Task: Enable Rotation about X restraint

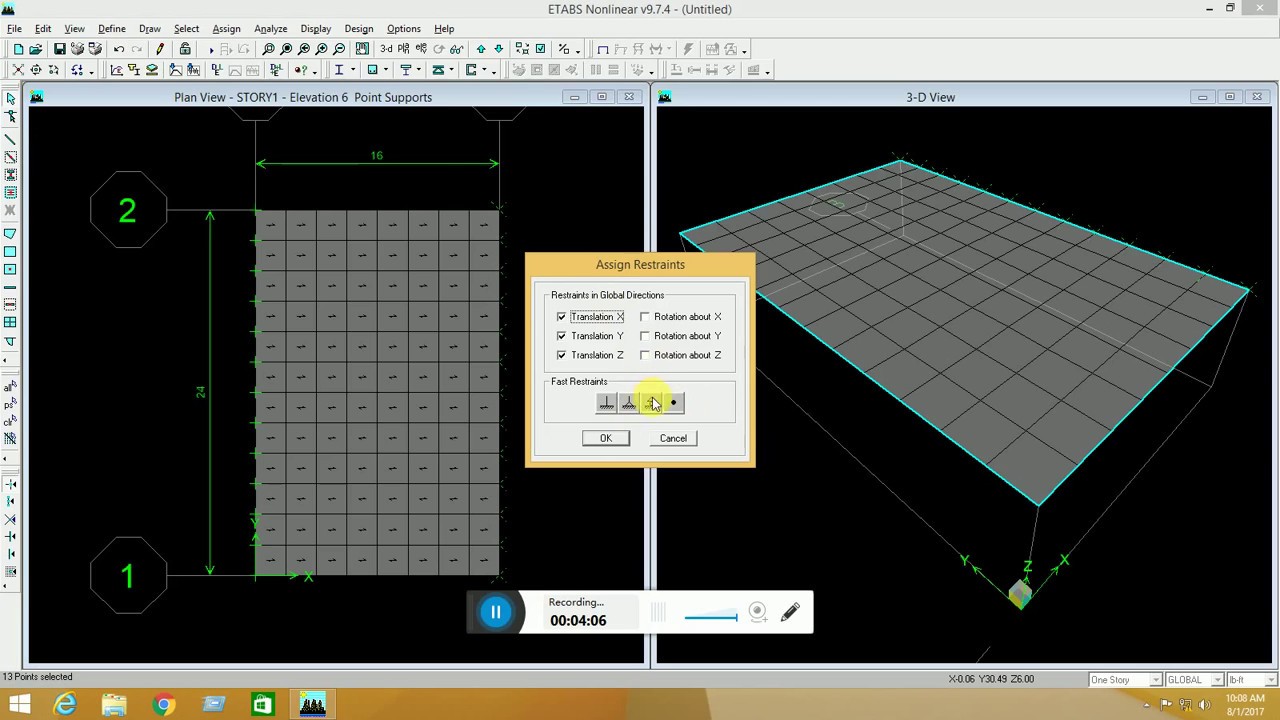Action: 645,317
